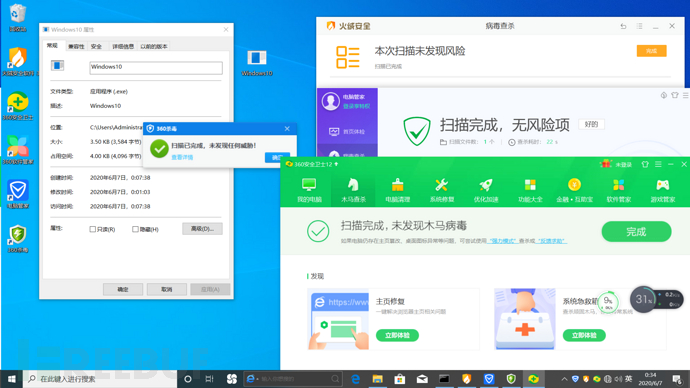
Task: Open Task View on taskbar
Action: pyautogui.click(x=209, y=379)
